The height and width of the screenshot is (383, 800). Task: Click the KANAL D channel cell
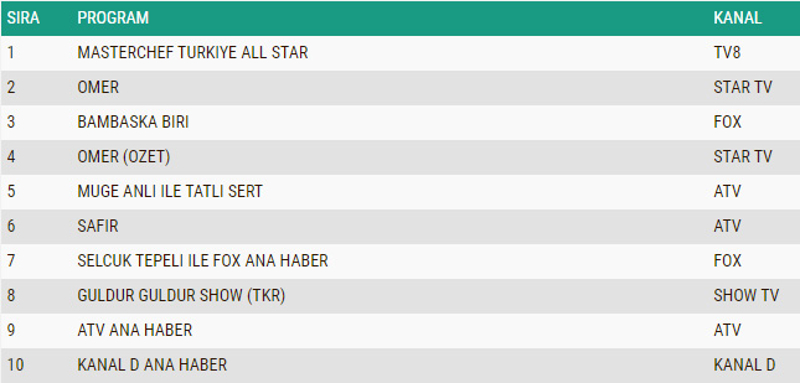point(744,365)
